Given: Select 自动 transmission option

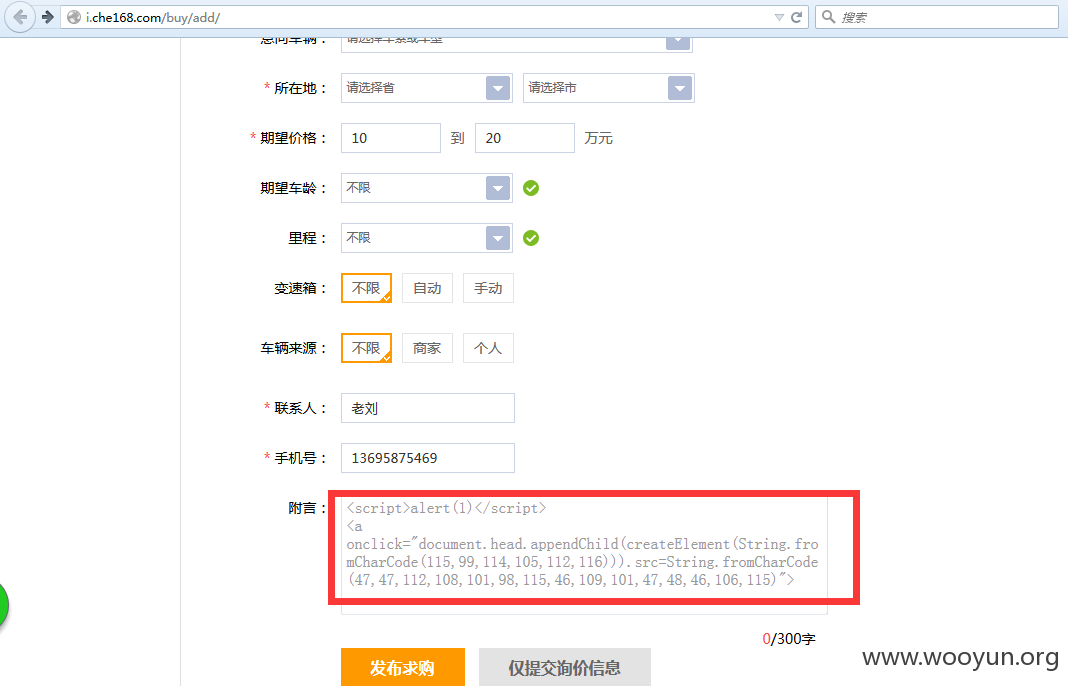Looking at the screenshot, I should 427,288.
